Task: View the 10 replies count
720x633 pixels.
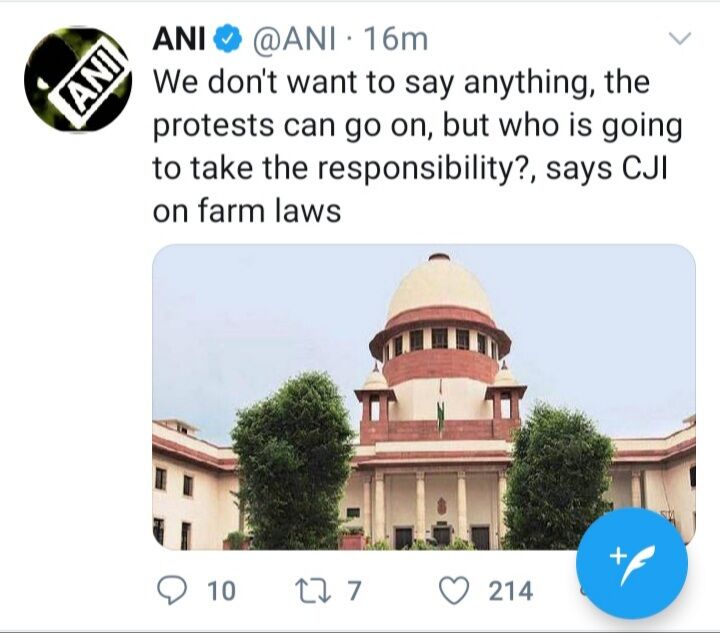Action: [x=221, y=591]
